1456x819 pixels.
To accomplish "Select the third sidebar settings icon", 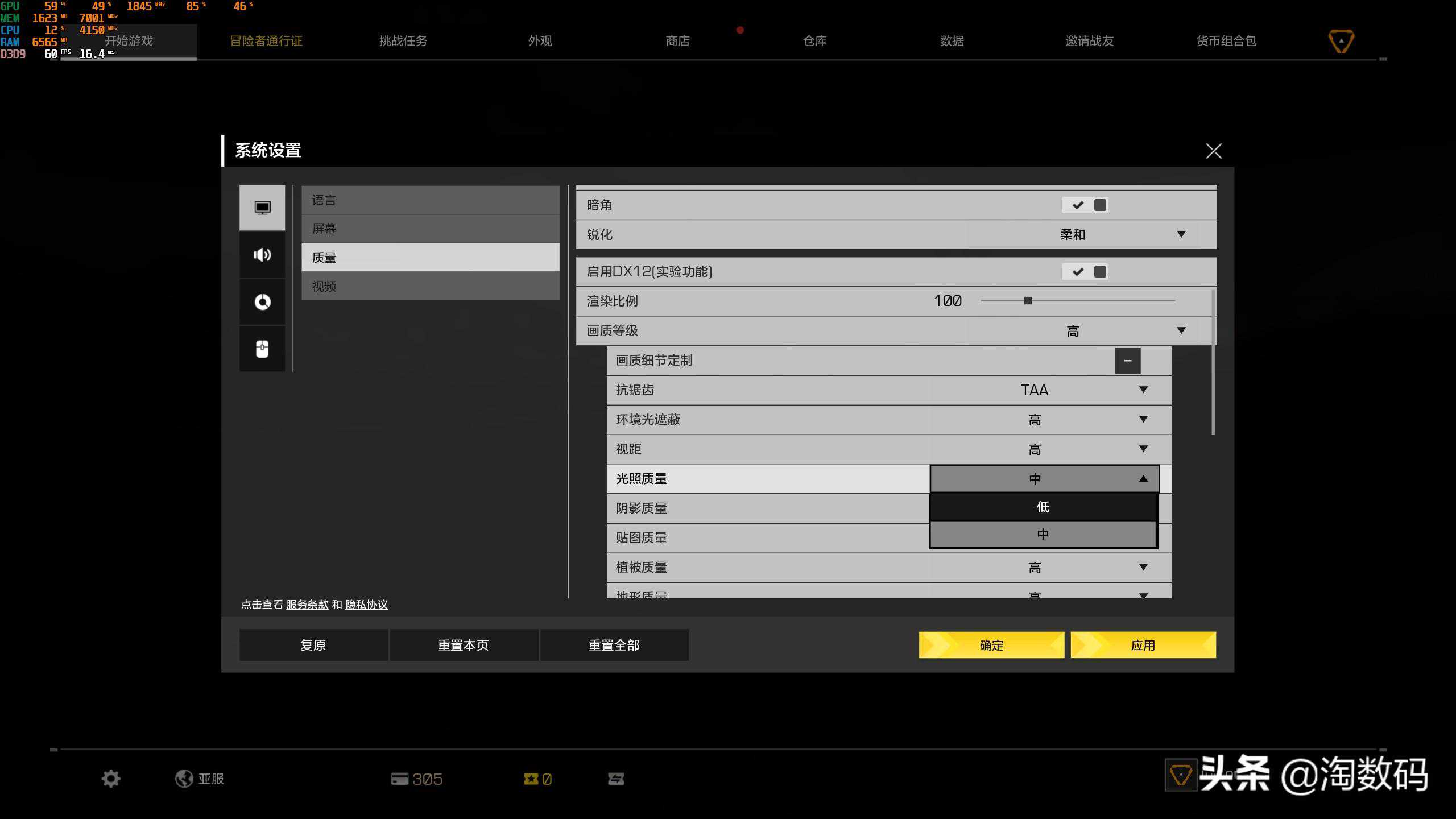I will [262, 302].
